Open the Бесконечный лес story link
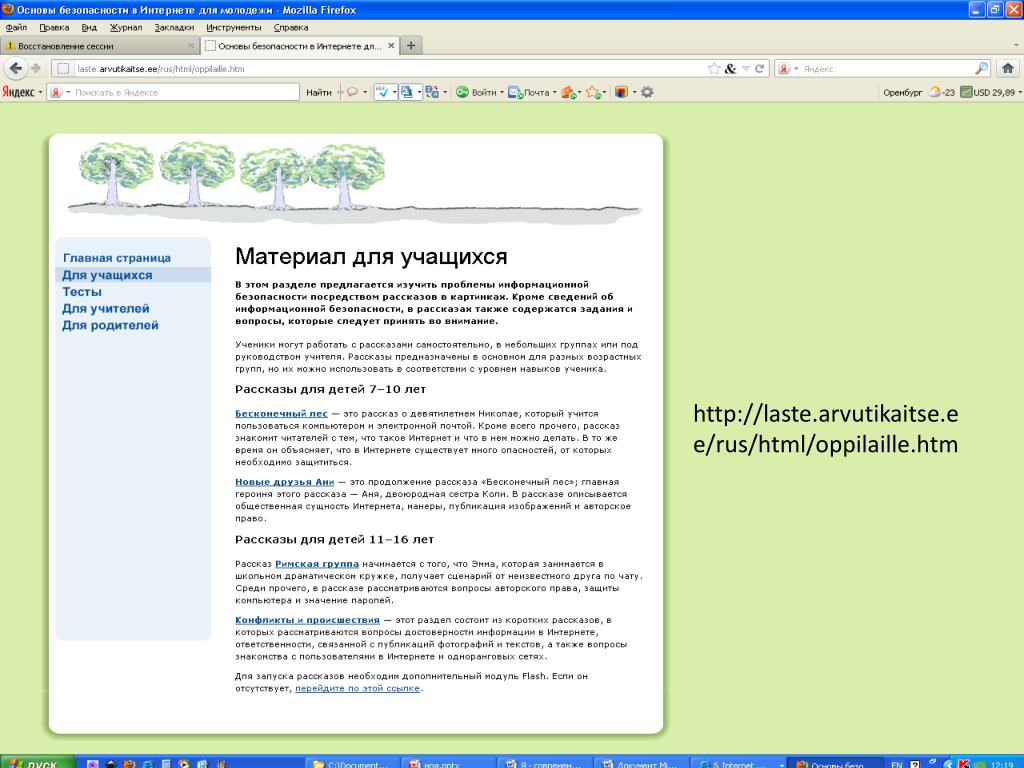 click(x=281, y=413)
